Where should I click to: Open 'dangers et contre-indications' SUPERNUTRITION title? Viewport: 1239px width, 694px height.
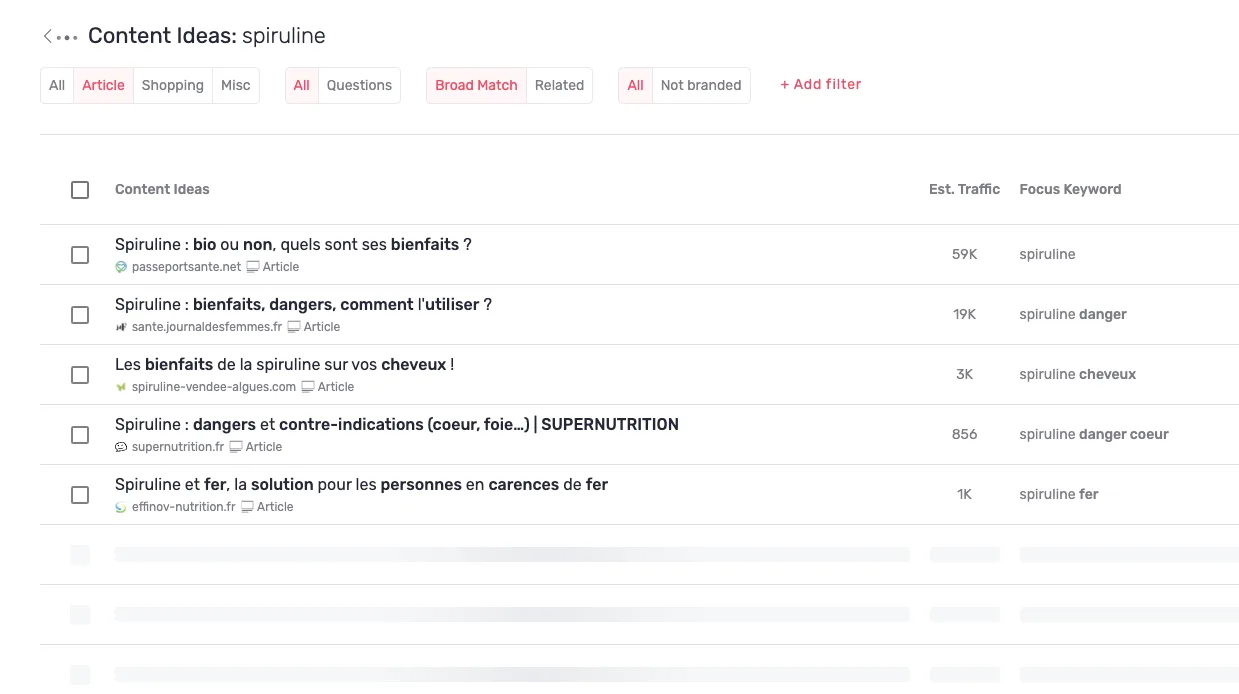[x=397, y=425]
